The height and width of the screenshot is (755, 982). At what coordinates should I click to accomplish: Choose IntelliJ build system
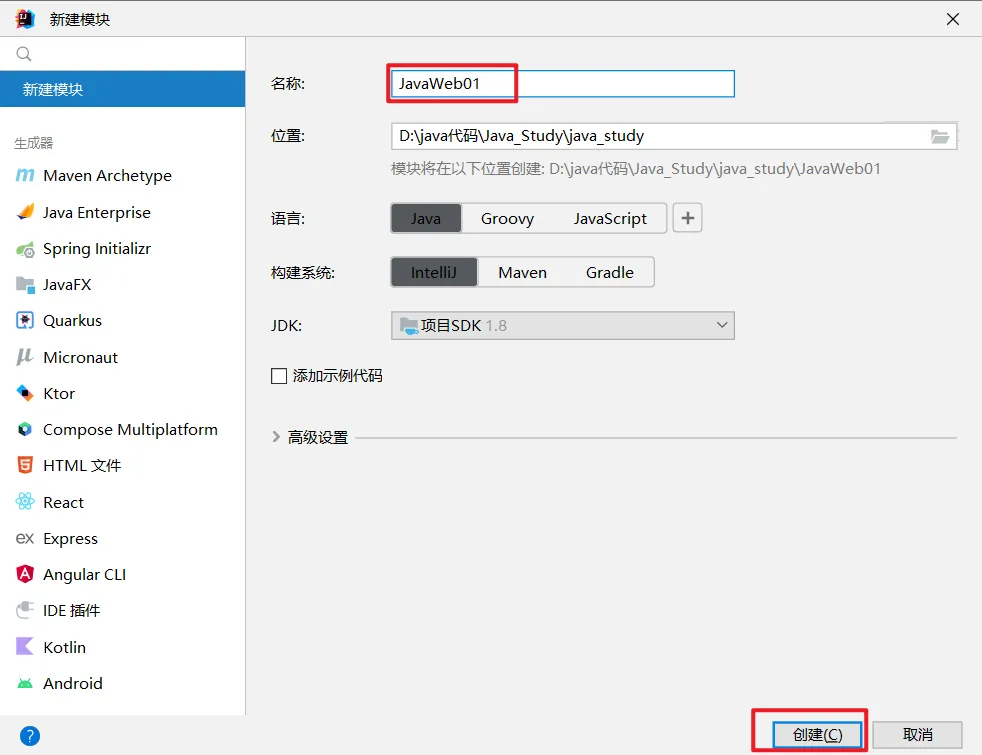pyautogui.click(x=433, y=272)
